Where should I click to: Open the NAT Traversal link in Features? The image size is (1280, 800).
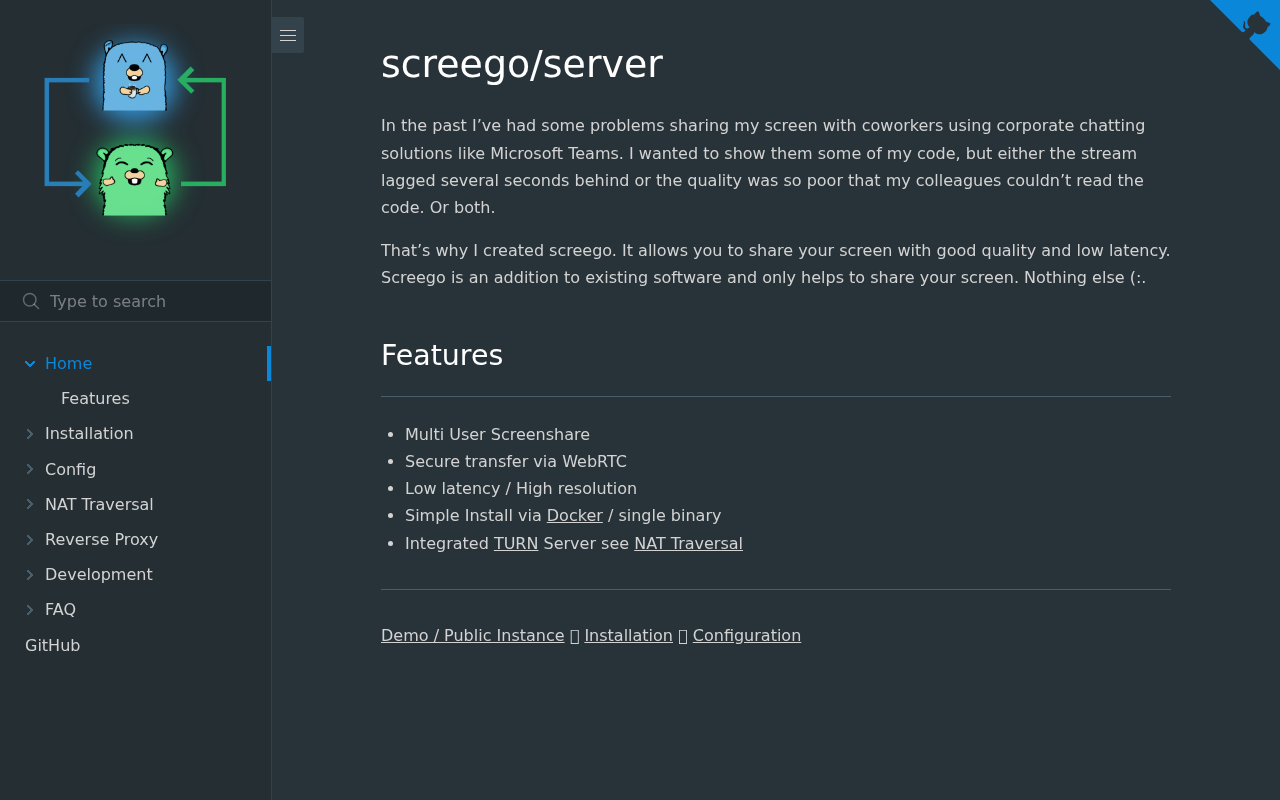[688, 543]
